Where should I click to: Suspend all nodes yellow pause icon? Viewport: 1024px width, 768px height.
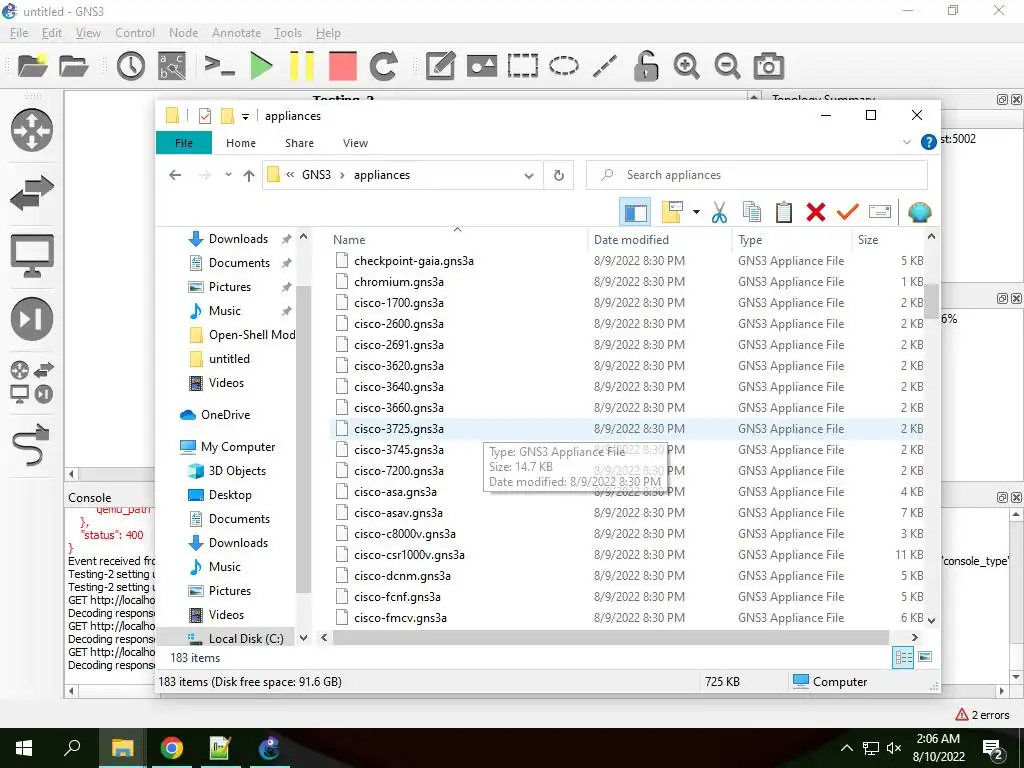click(x=302, y=66)
